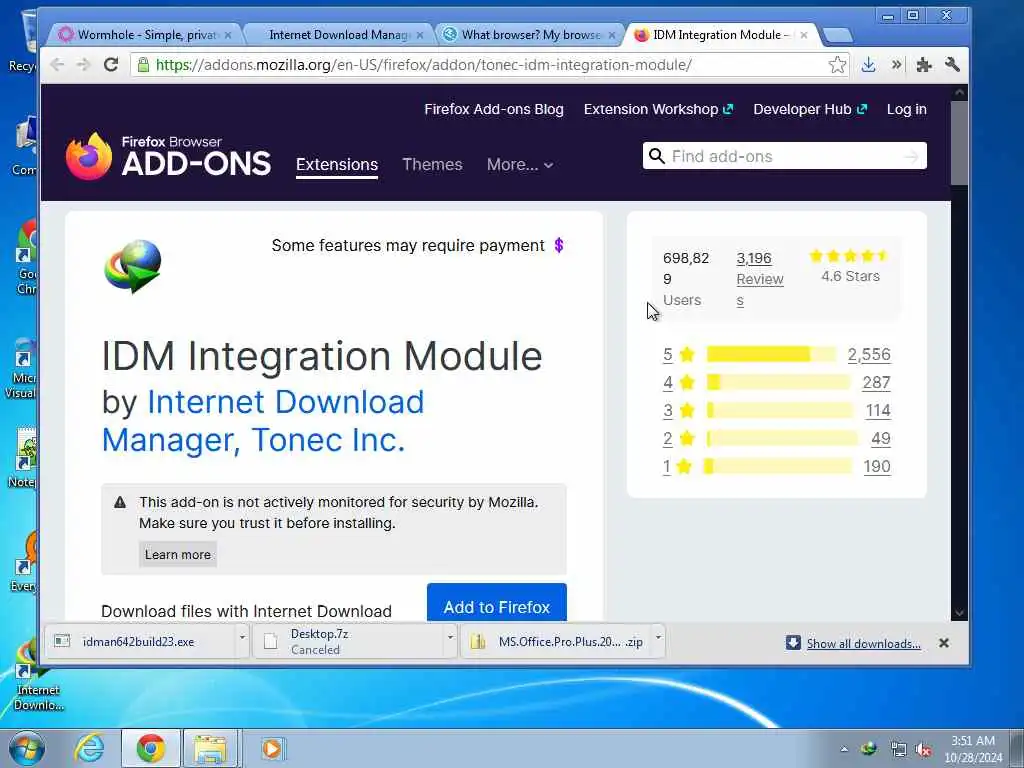
Task: Click the IDM add-on globe icon
Action: point(133,266)
